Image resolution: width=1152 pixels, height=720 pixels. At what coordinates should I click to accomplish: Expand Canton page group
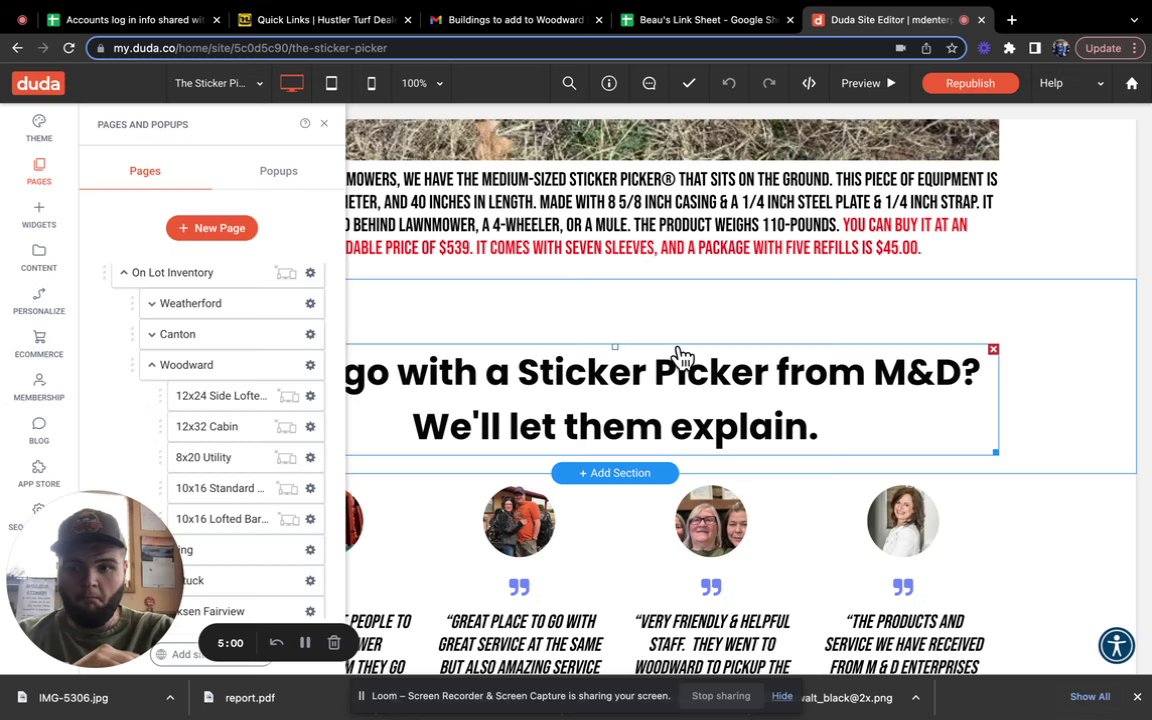click(151, 334)
